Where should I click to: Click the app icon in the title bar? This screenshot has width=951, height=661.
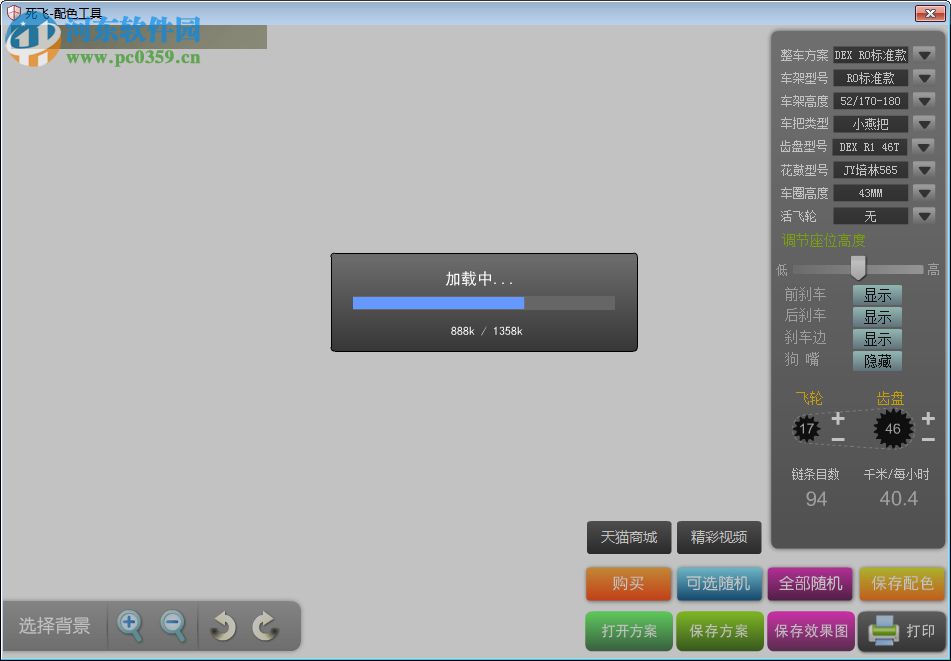coord(13,12)
